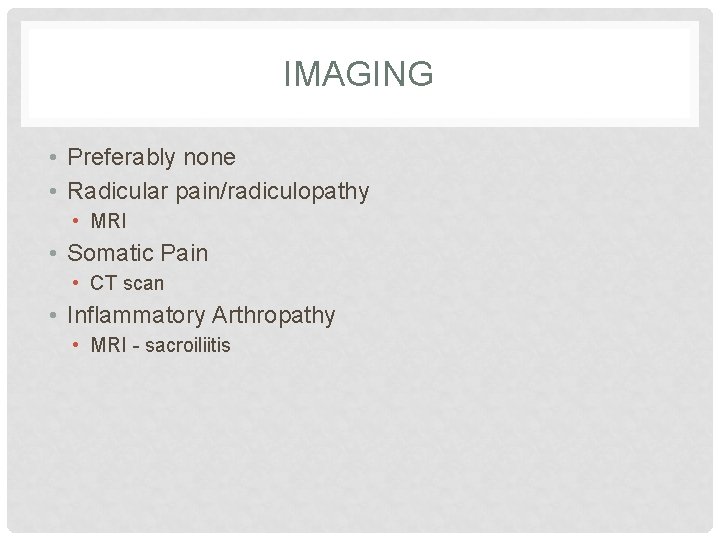Image resolution: width=720 pixels, height=540 pixels.
Task: Click the "Radicular pain/radiculopathy" bullet line
Action: [218, 190]
